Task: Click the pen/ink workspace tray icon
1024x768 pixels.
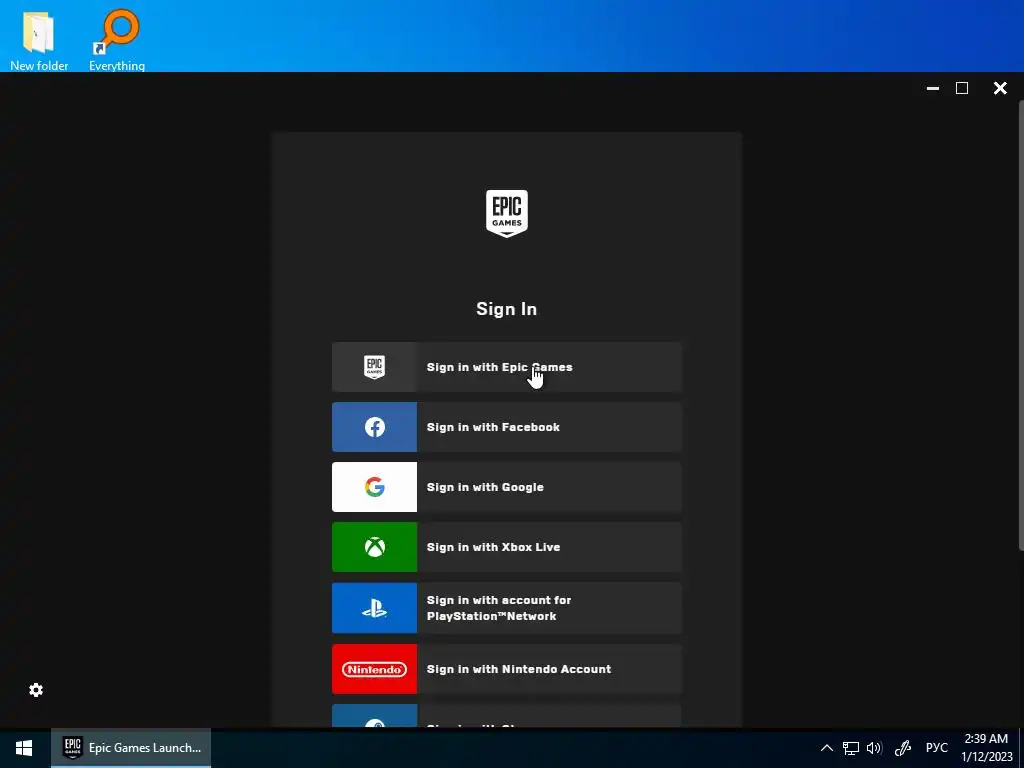Action: point(903,748)
